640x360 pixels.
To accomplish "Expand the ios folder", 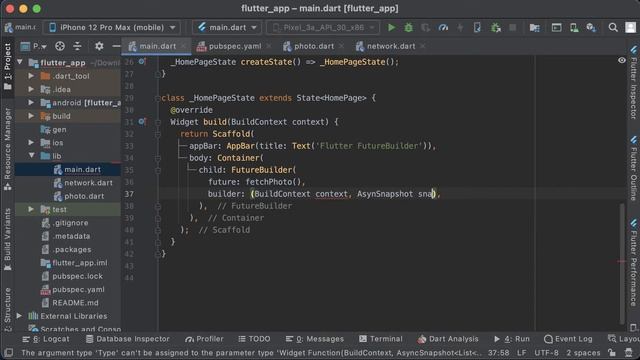I will point(31,142).
